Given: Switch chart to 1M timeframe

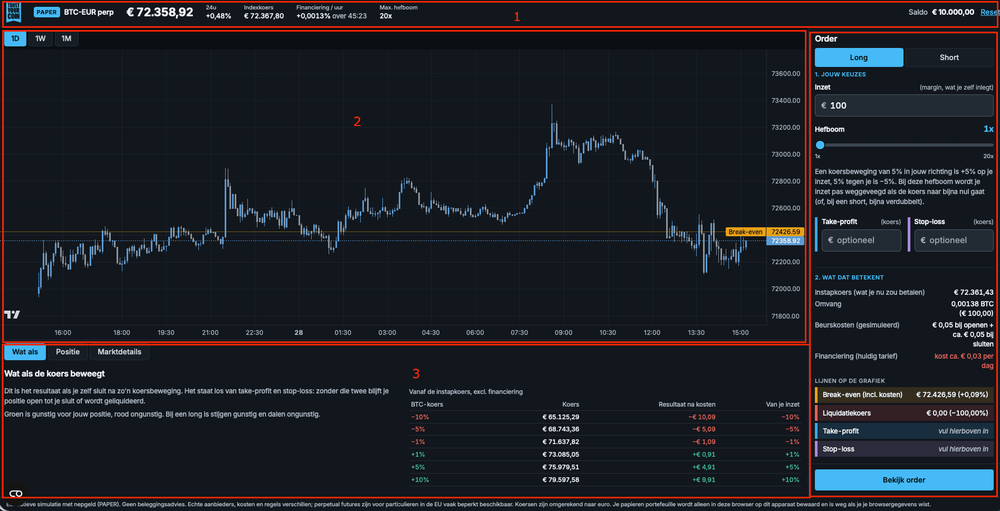Looking at the screenshot, I should pos(66,39).
